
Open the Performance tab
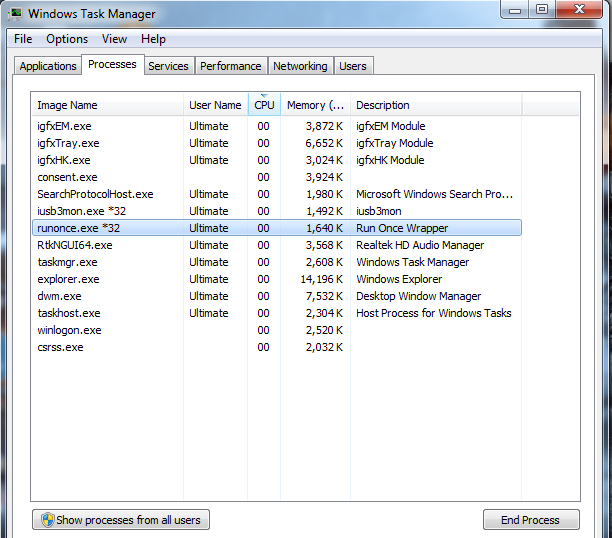tap(231, 66)
